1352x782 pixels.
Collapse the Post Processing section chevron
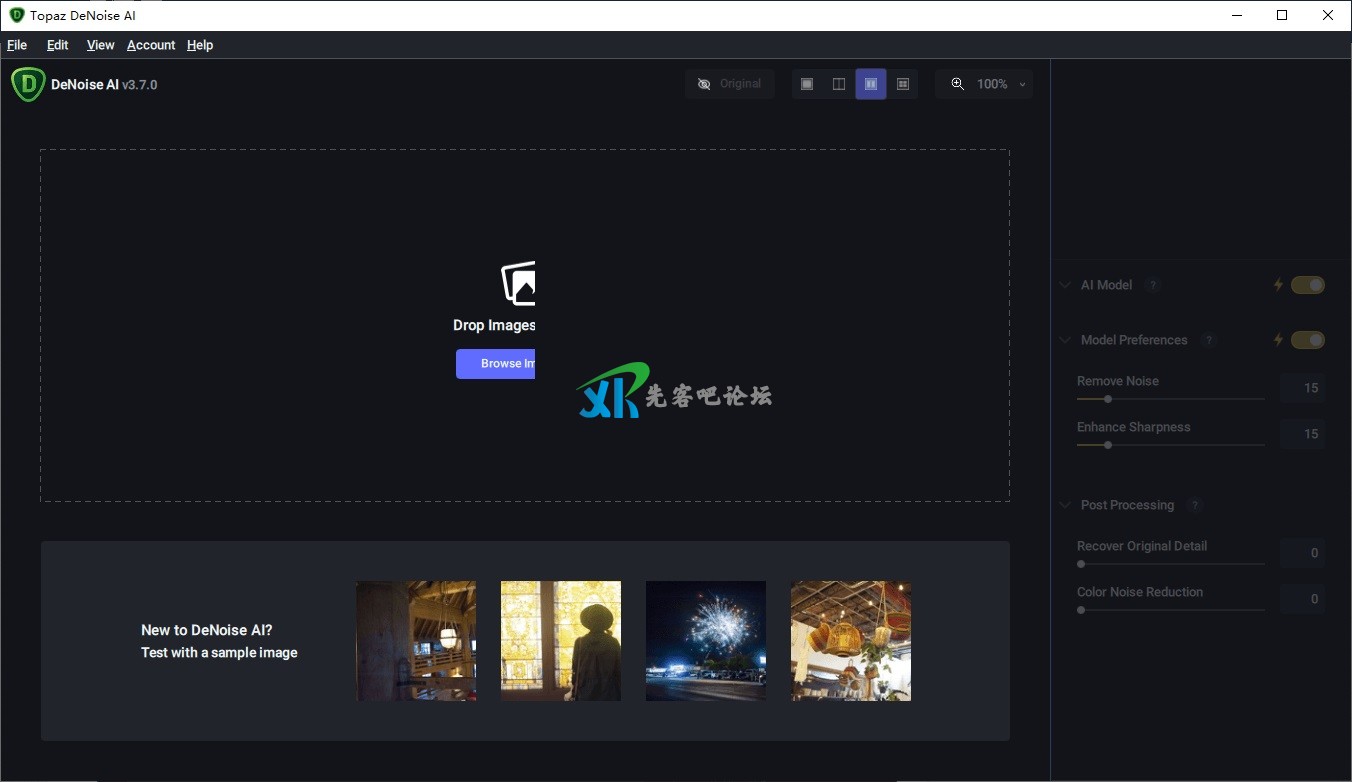1065,505
